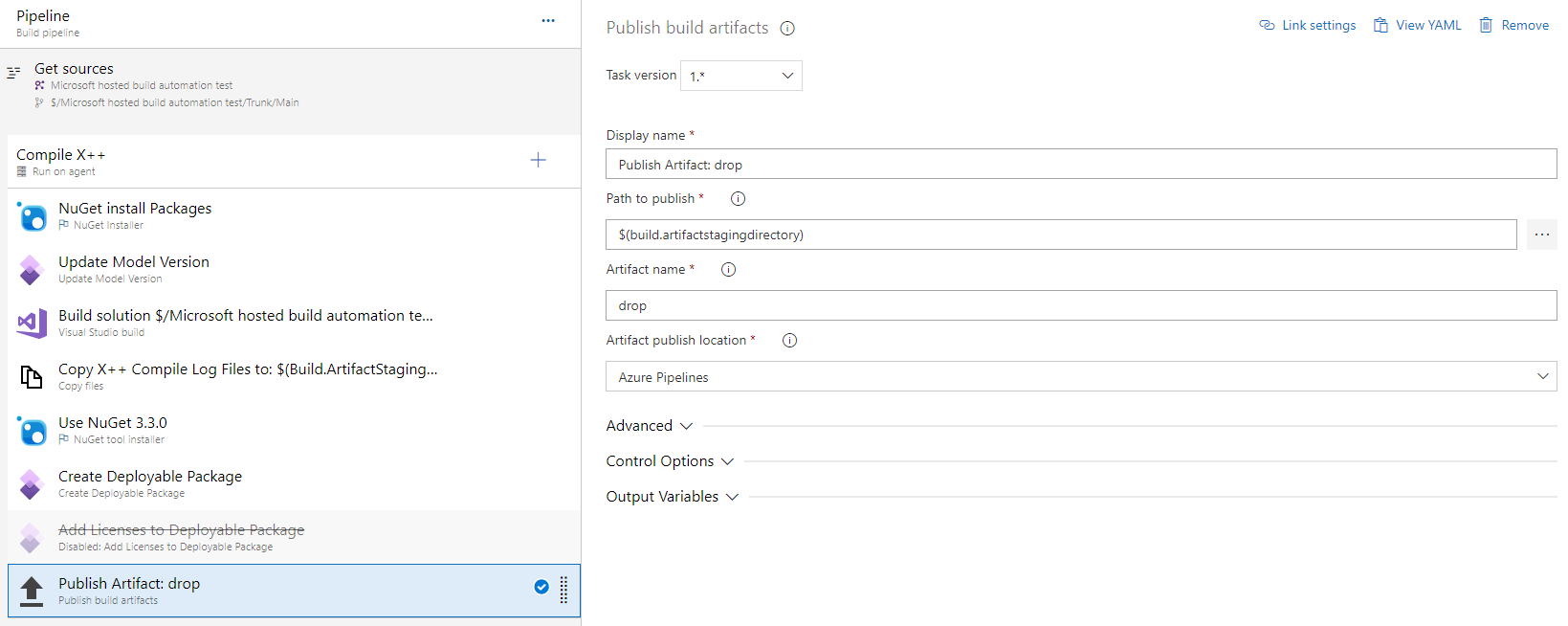Click the Create Deployable Package icon
The width and height of the screenshot is (1568, 626).
click(32, 484)
